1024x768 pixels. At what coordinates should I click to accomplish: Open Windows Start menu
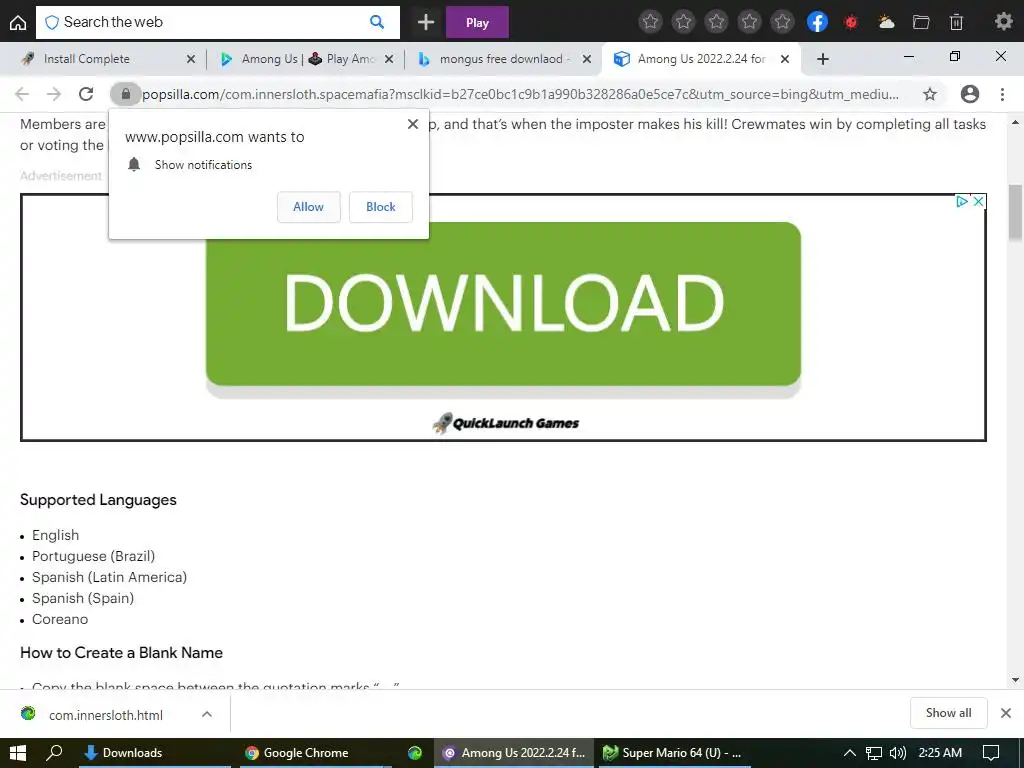click(18, 753)
